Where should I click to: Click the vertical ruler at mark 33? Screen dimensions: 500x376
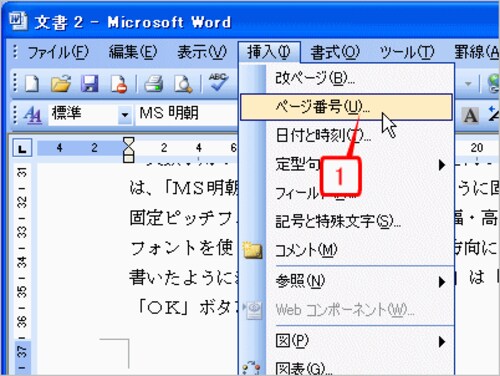pos(22,232)
